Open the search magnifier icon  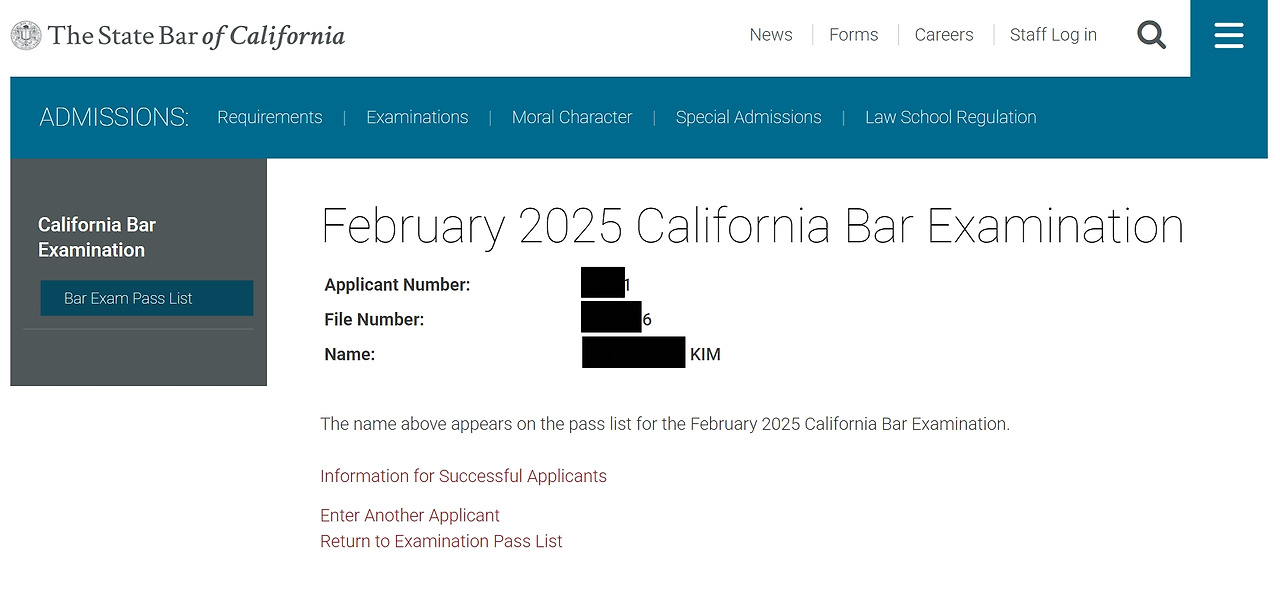(1152, 35)
